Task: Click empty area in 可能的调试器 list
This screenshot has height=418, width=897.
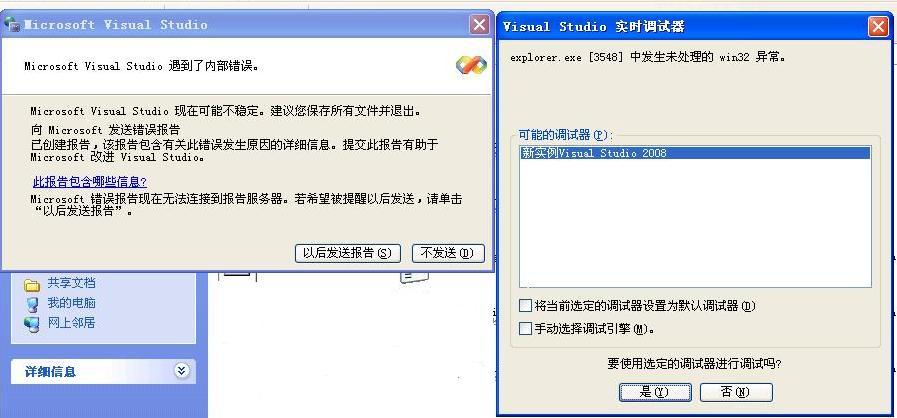Action: coord(695,223)
